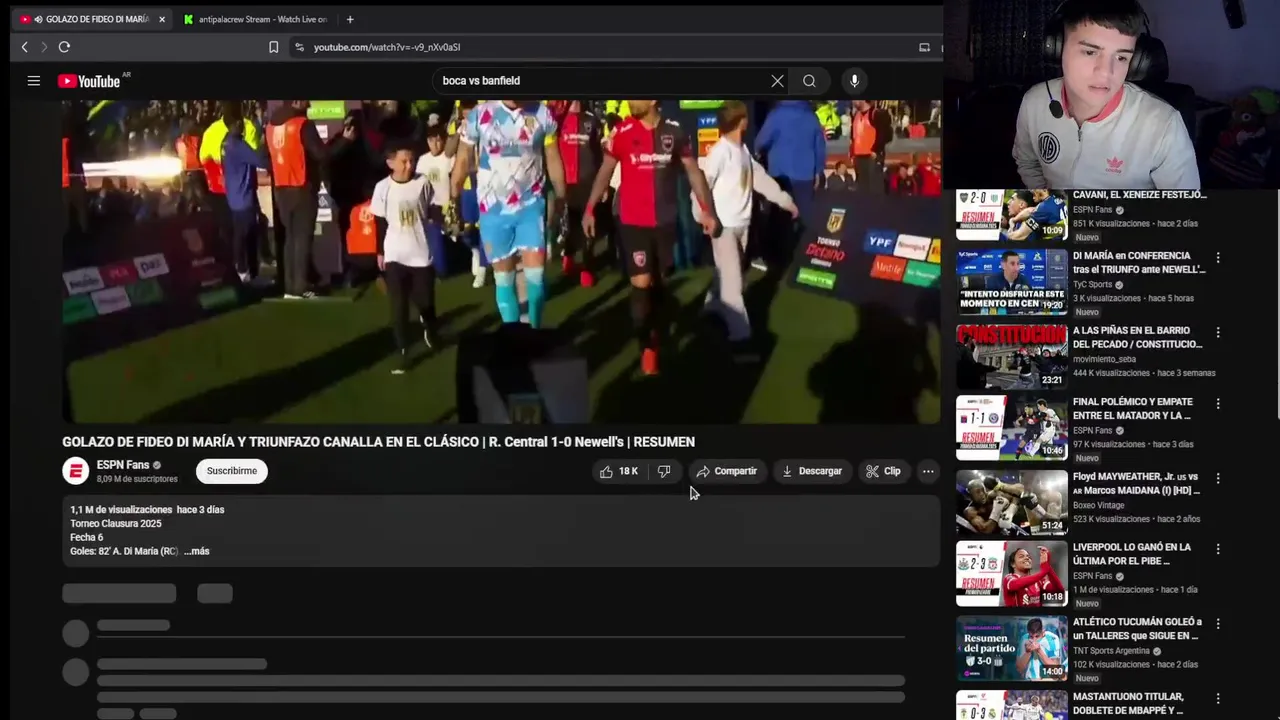Visit the Boxeo Vintage channel name
1280x720 pixels.
[x=1101, y=506]
